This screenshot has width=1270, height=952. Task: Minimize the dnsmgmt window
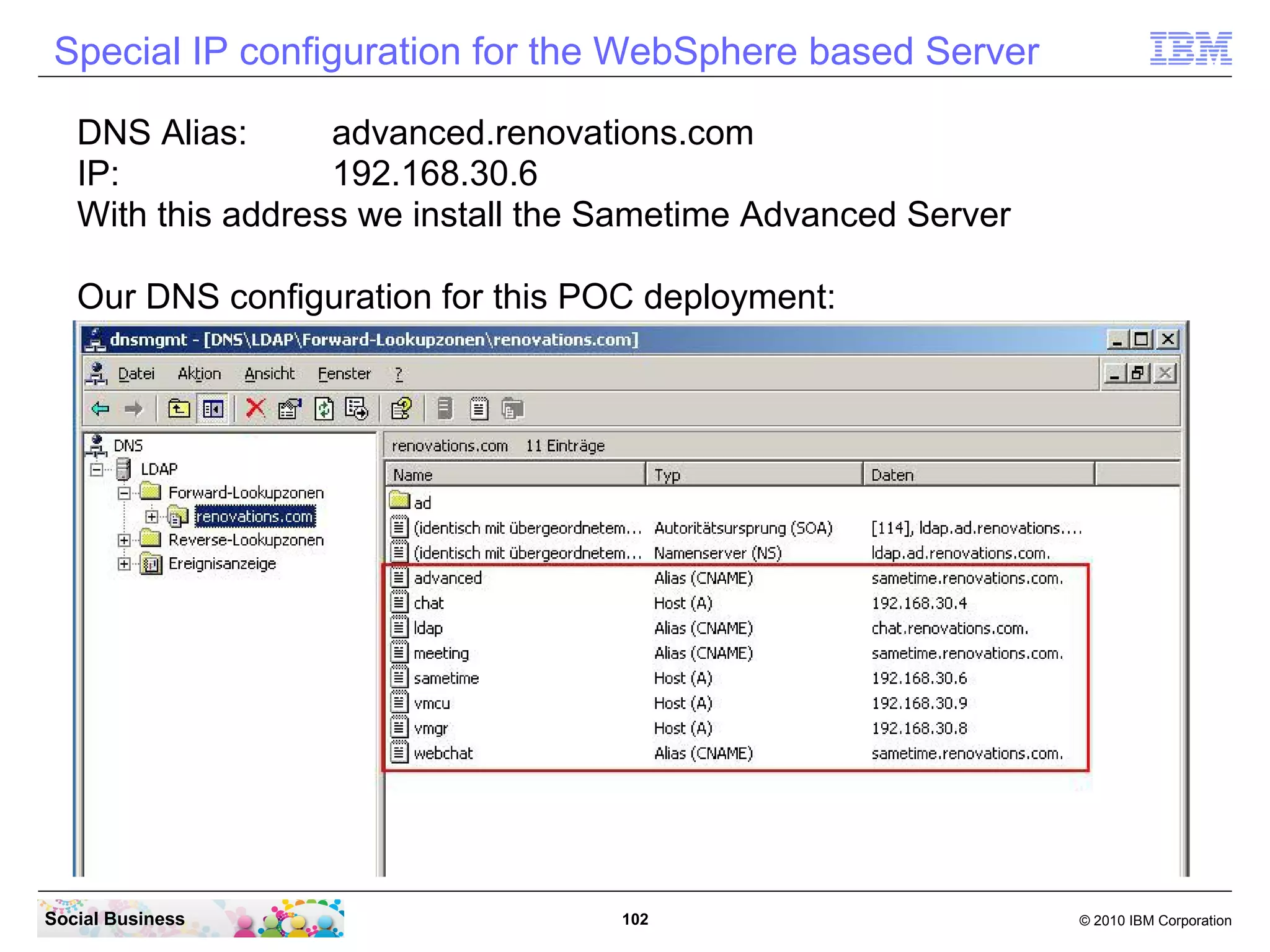click(x=1117, y=340)
